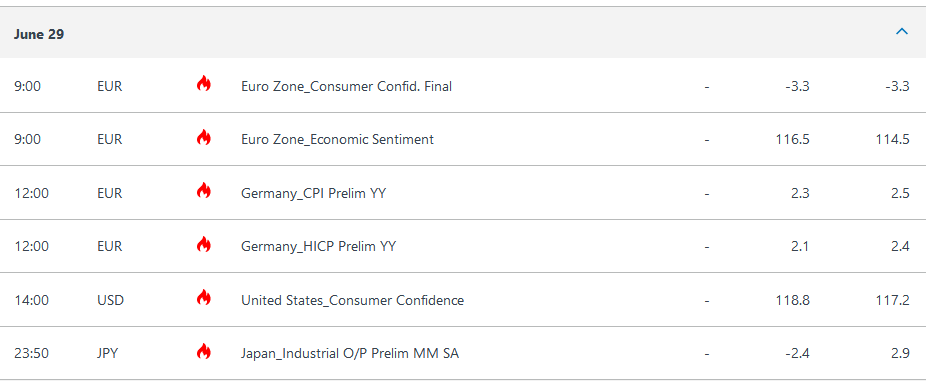927x381 pixels.
Task: Open Euro Zone_Economic Sentiment event
Action: (x=338, y=140)
